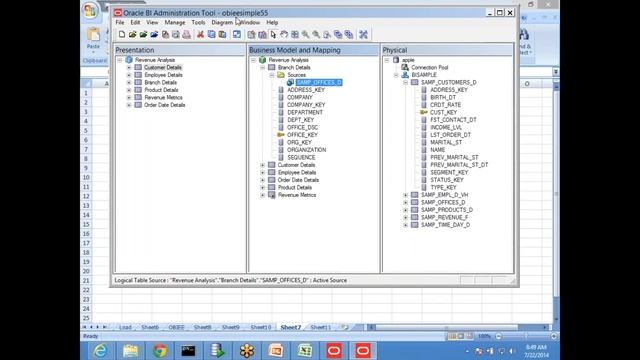
Task: Select the PREV_MARITAL_ST_DT physical column
Action: pos(459,165)
